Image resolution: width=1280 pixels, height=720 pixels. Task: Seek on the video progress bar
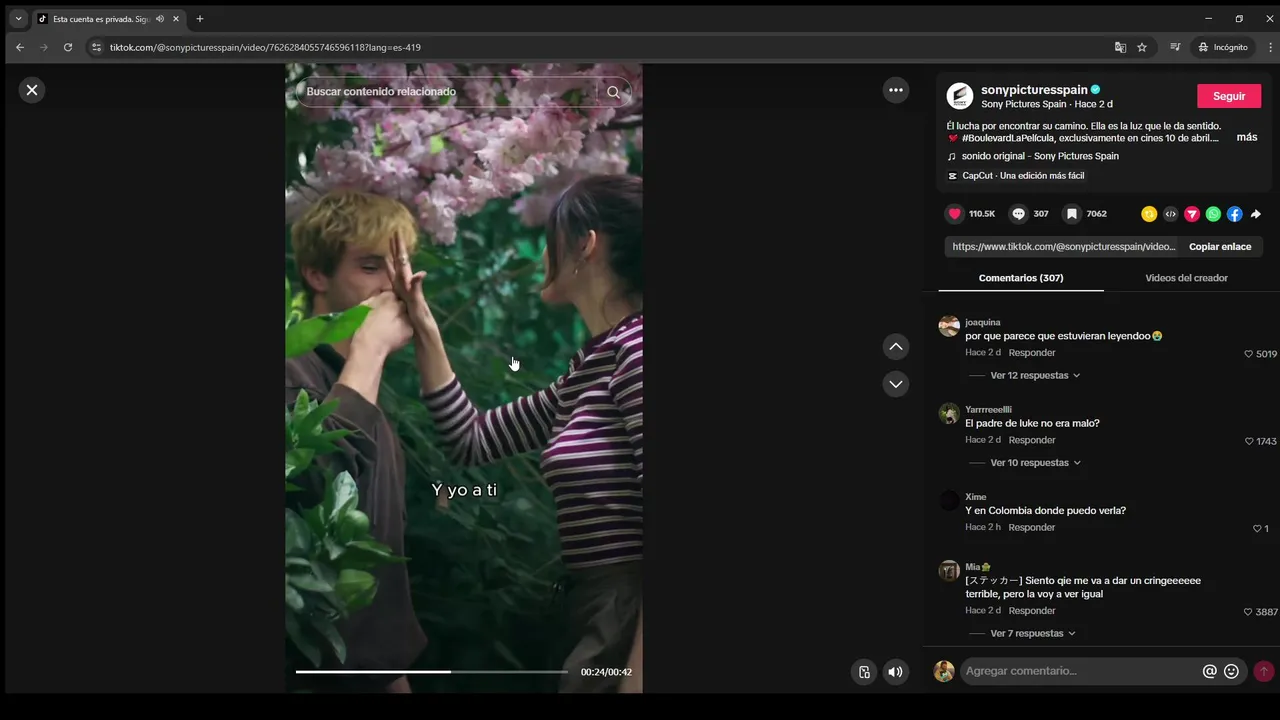[432, 672]
